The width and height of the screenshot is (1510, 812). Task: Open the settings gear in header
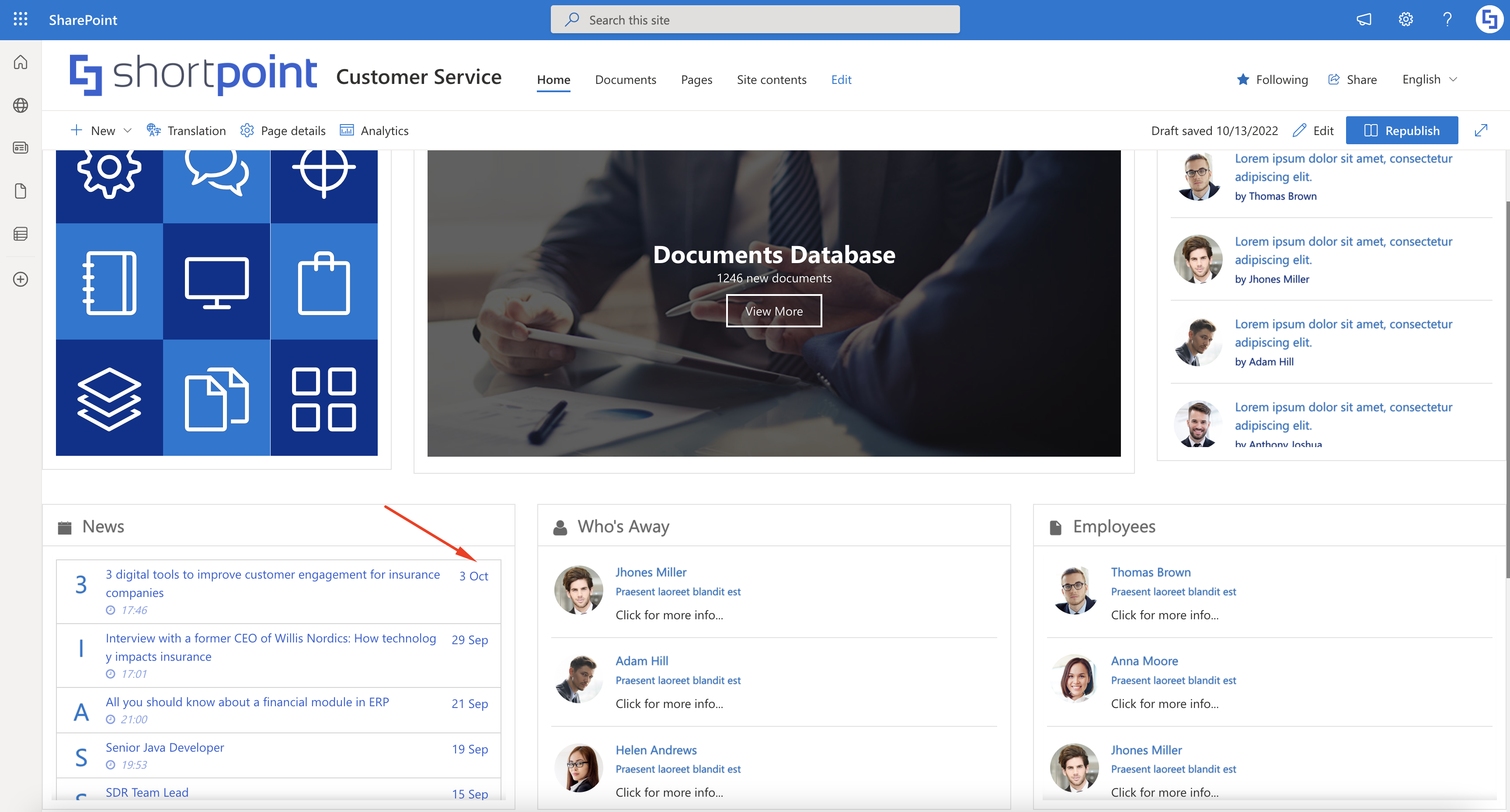click(1405, 19)
